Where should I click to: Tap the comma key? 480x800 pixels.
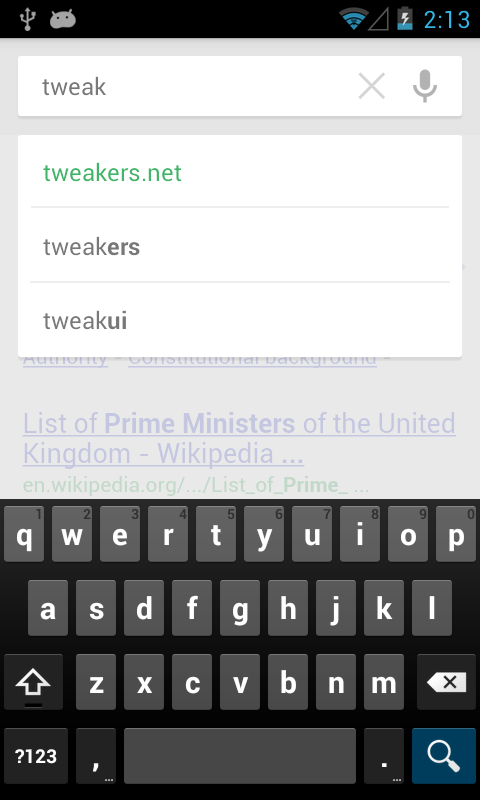click(x=96, y=755)
